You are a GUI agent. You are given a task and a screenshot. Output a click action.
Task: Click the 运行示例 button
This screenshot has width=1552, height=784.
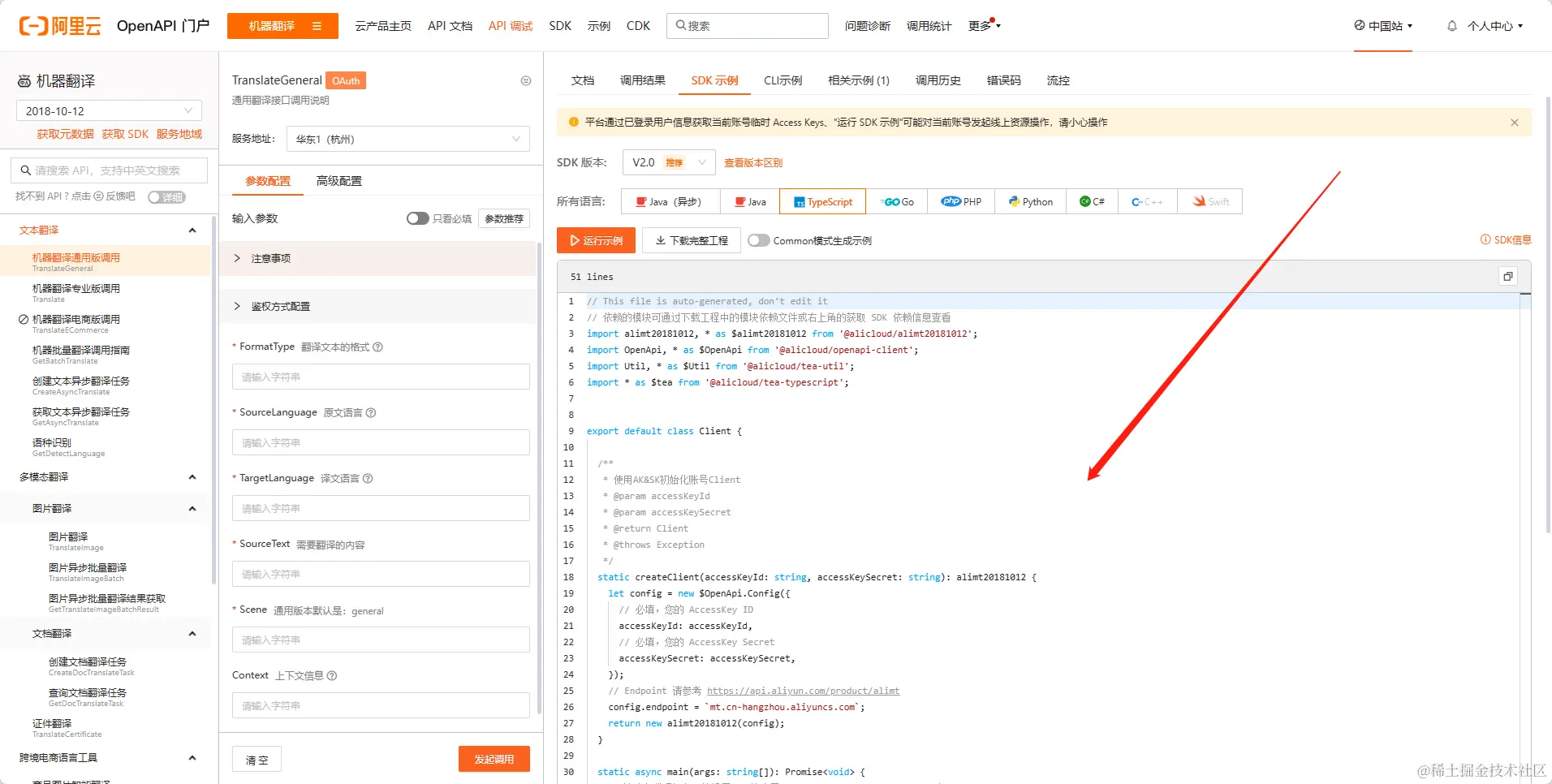[x=597, y=240]
